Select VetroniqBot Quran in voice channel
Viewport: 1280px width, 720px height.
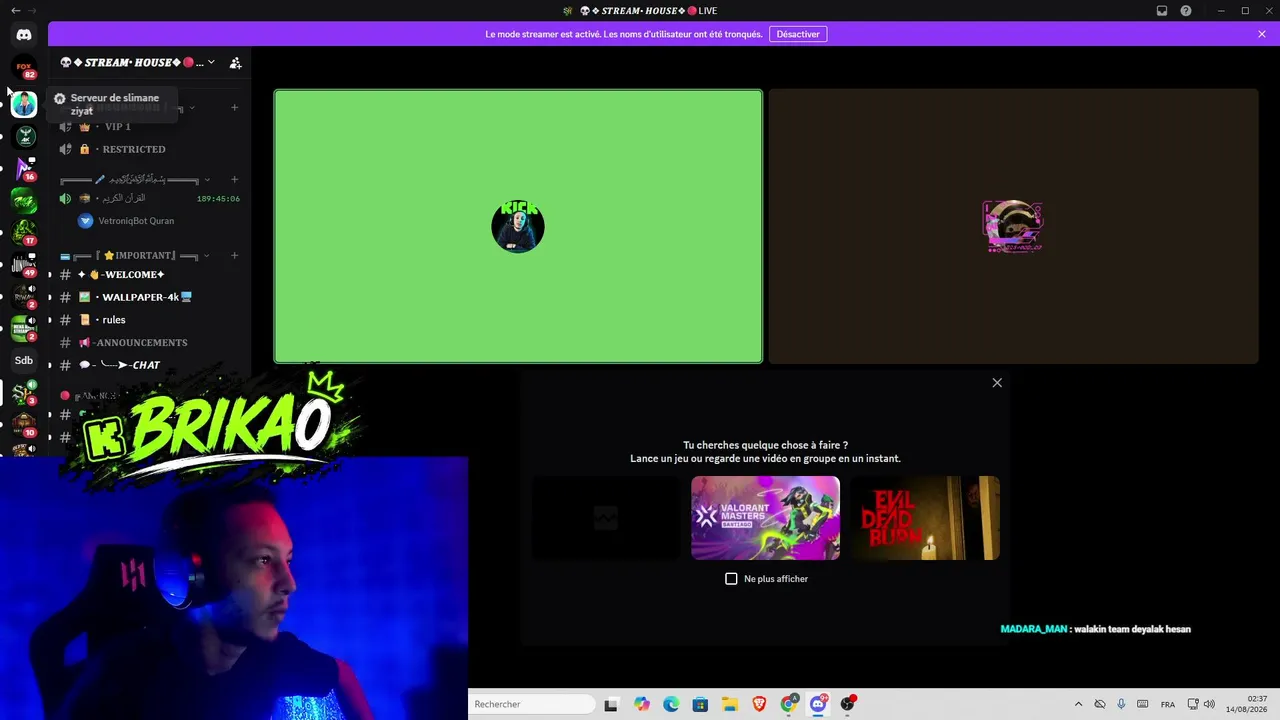[136, 221]
